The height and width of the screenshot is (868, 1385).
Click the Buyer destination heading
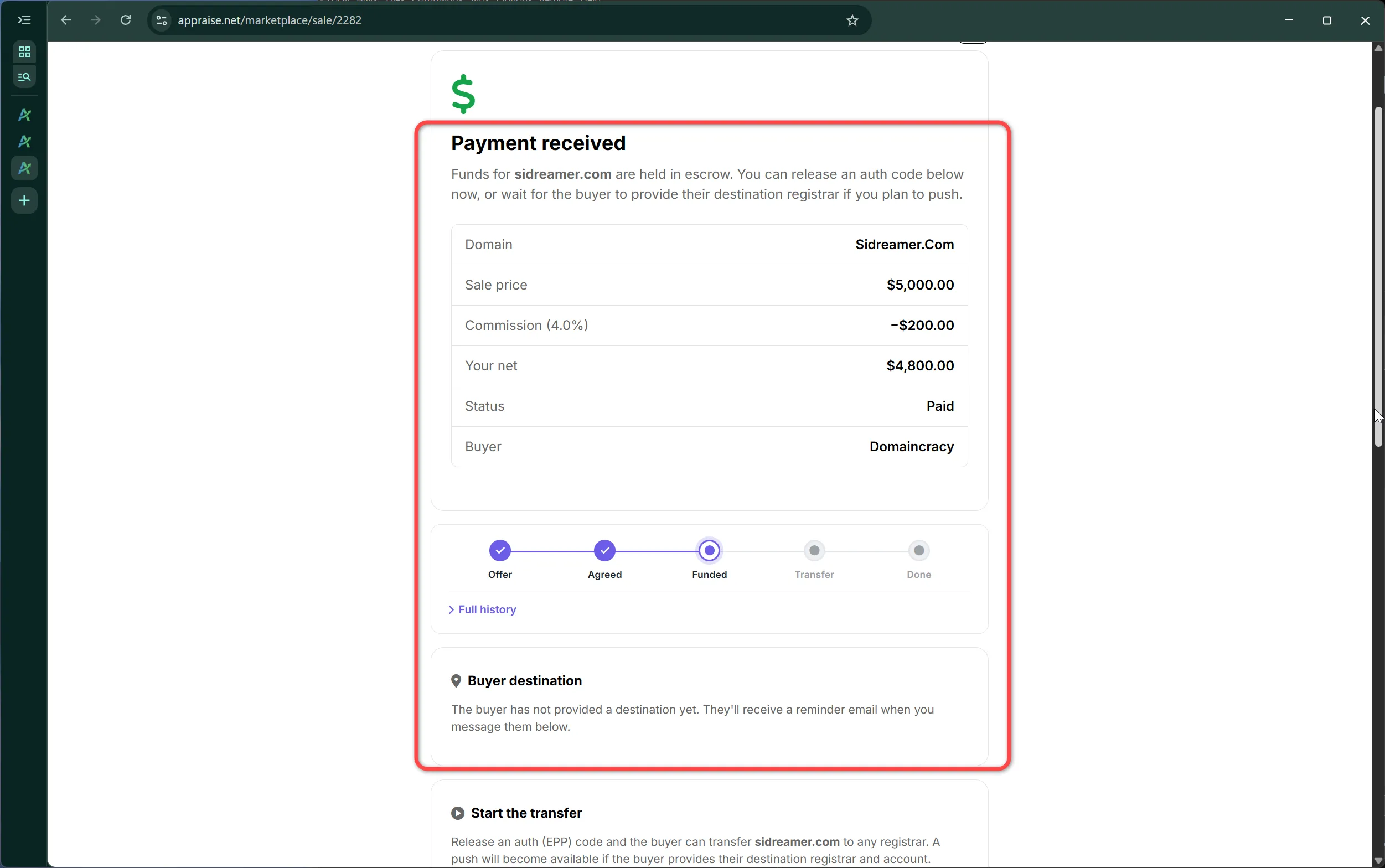pyautogui.click(x=525, y=681)
